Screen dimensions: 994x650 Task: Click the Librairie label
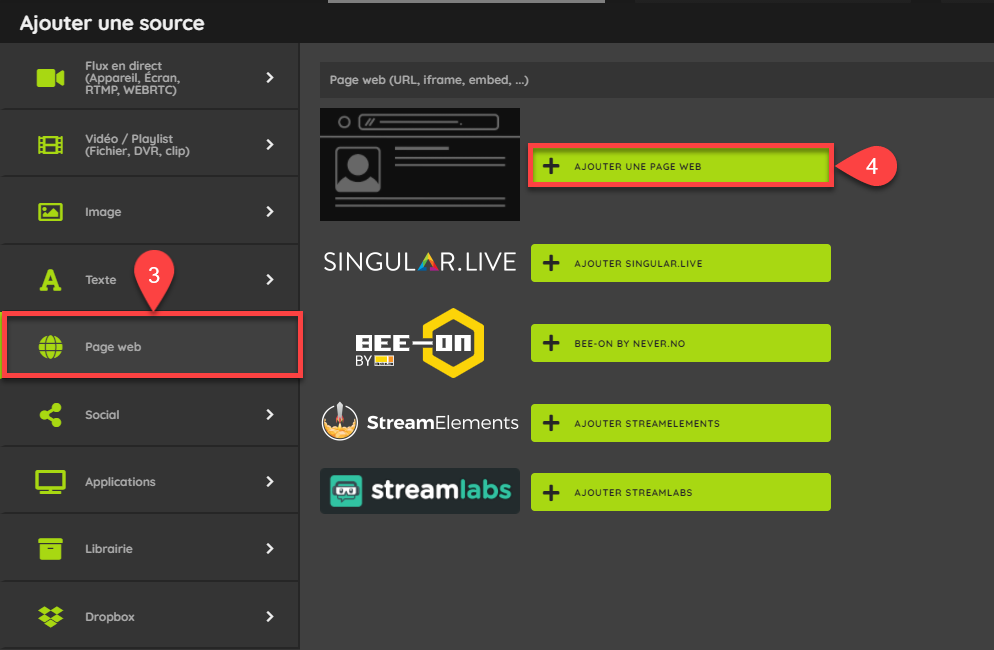point(109,549)
